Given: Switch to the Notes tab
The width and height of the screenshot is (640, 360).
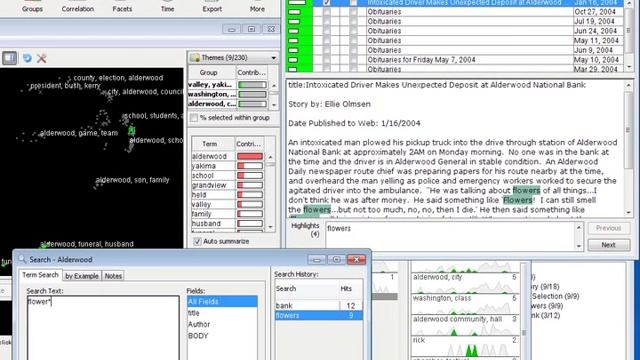Looking at the screenshot, I should (113, 276).
